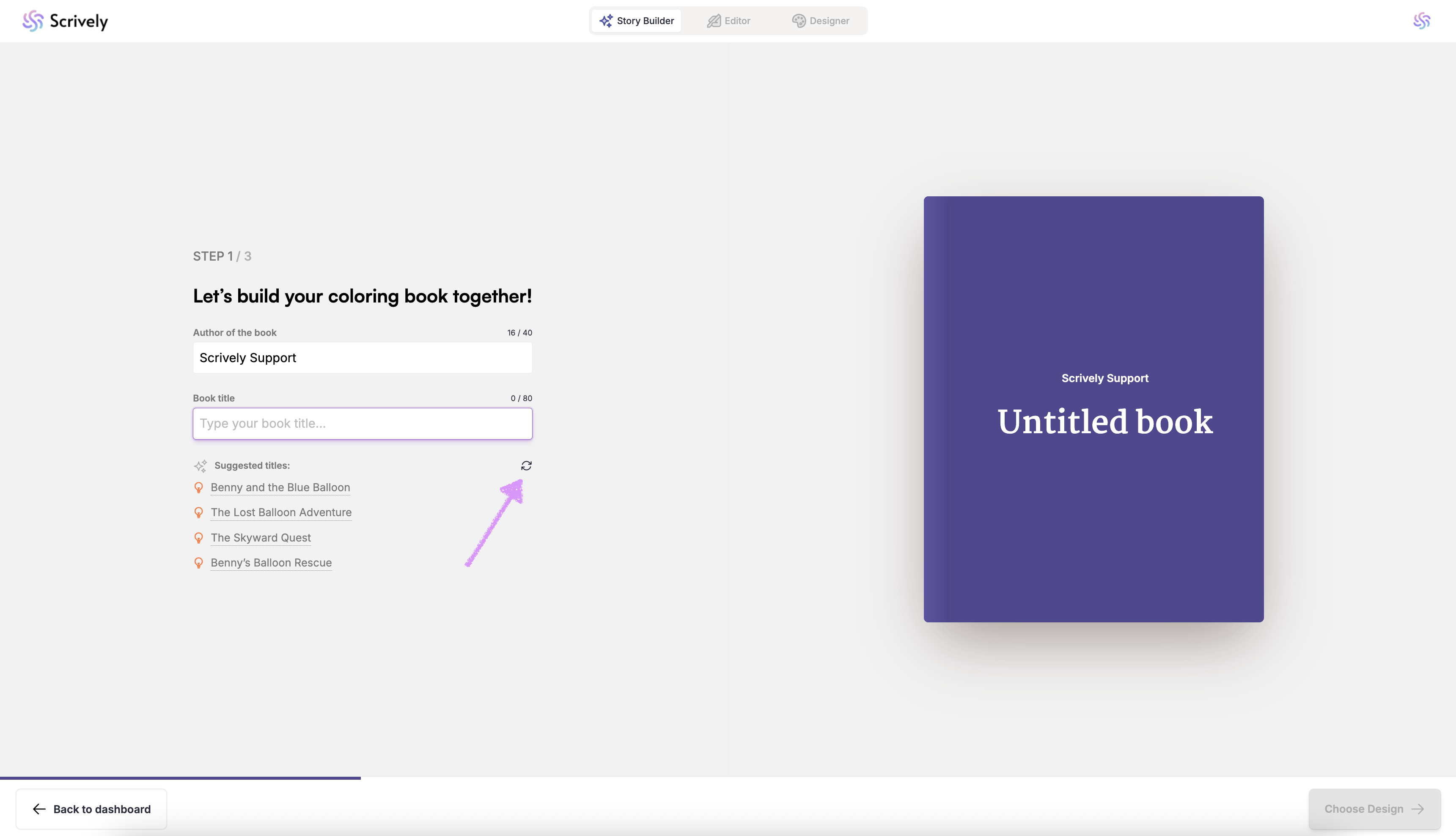The image size is (1456, 836).
Task: Click the Scrively logo in header
Action: coord(65,21)
